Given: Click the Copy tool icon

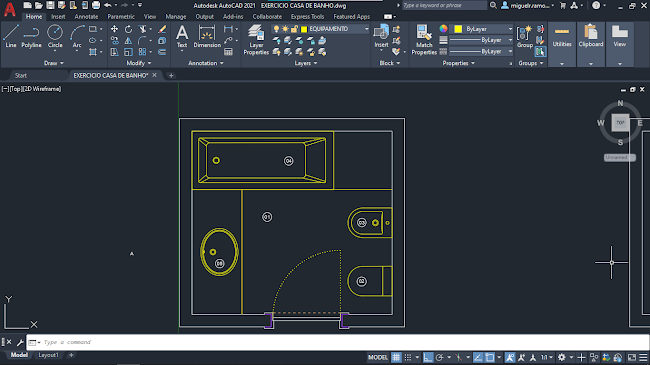Looking at the screenshot, I should click(114, 41).
